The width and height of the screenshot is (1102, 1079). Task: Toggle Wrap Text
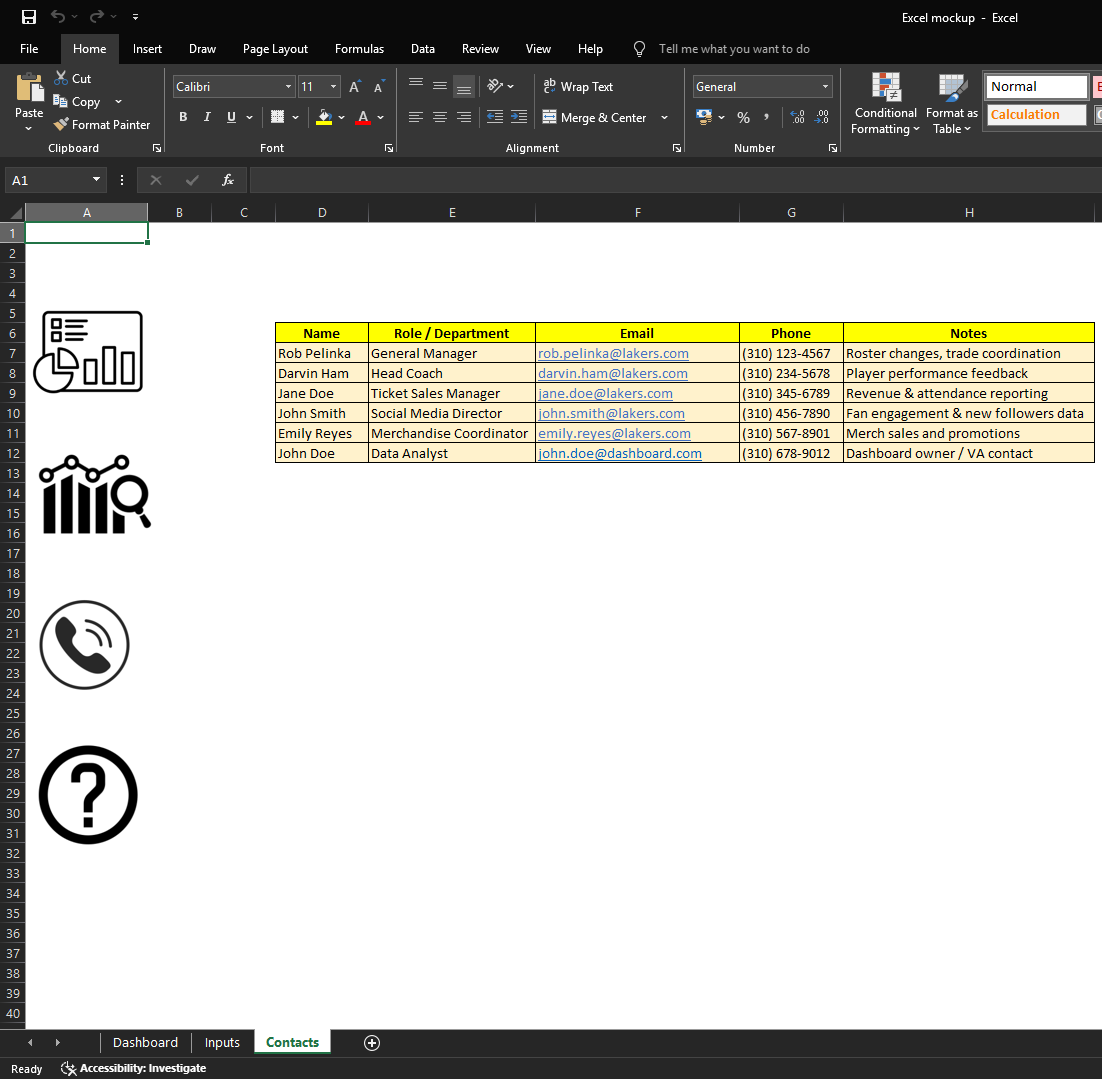coord(578,87)
